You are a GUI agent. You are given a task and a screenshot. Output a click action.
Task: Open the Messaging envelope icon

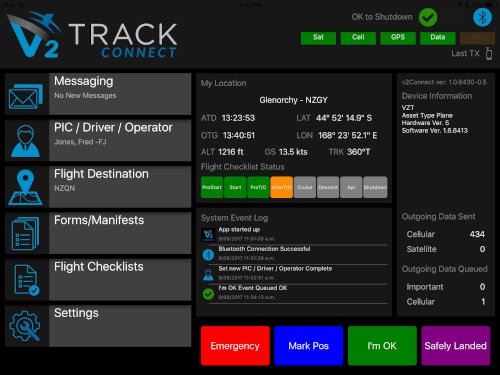(26, 96)
